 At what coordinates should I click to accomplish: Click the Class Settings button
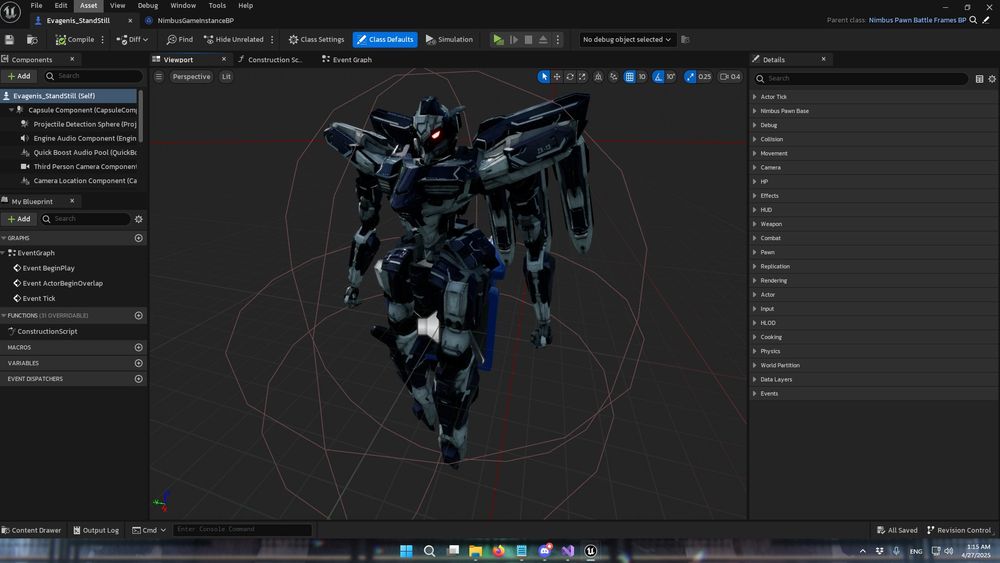pos(316,40)
